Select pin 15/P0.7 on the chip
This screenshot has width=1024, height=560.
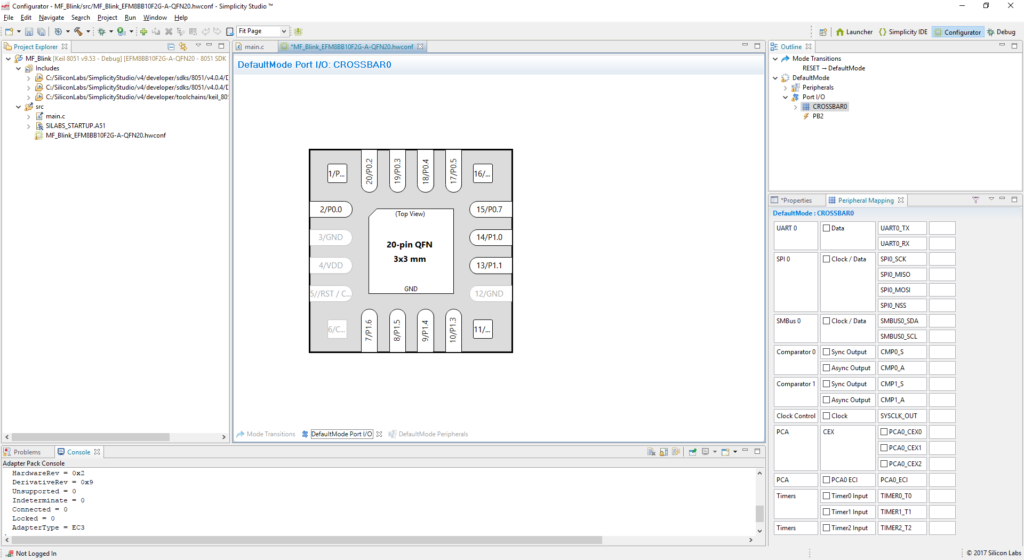pyautogui.click(x=489, y=210)
